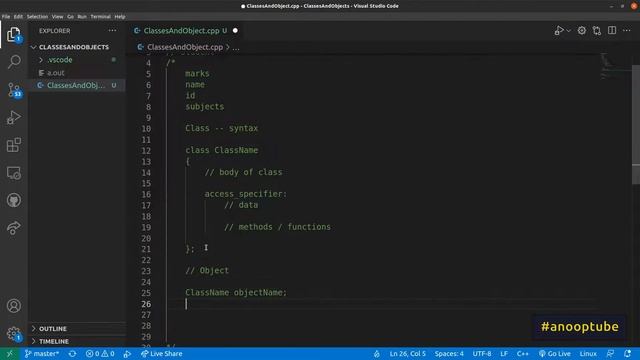Click the 'ClassName objectName;' line text
Image resolution: width=640 pixels, height=360 pixels.
pos(236,293)
